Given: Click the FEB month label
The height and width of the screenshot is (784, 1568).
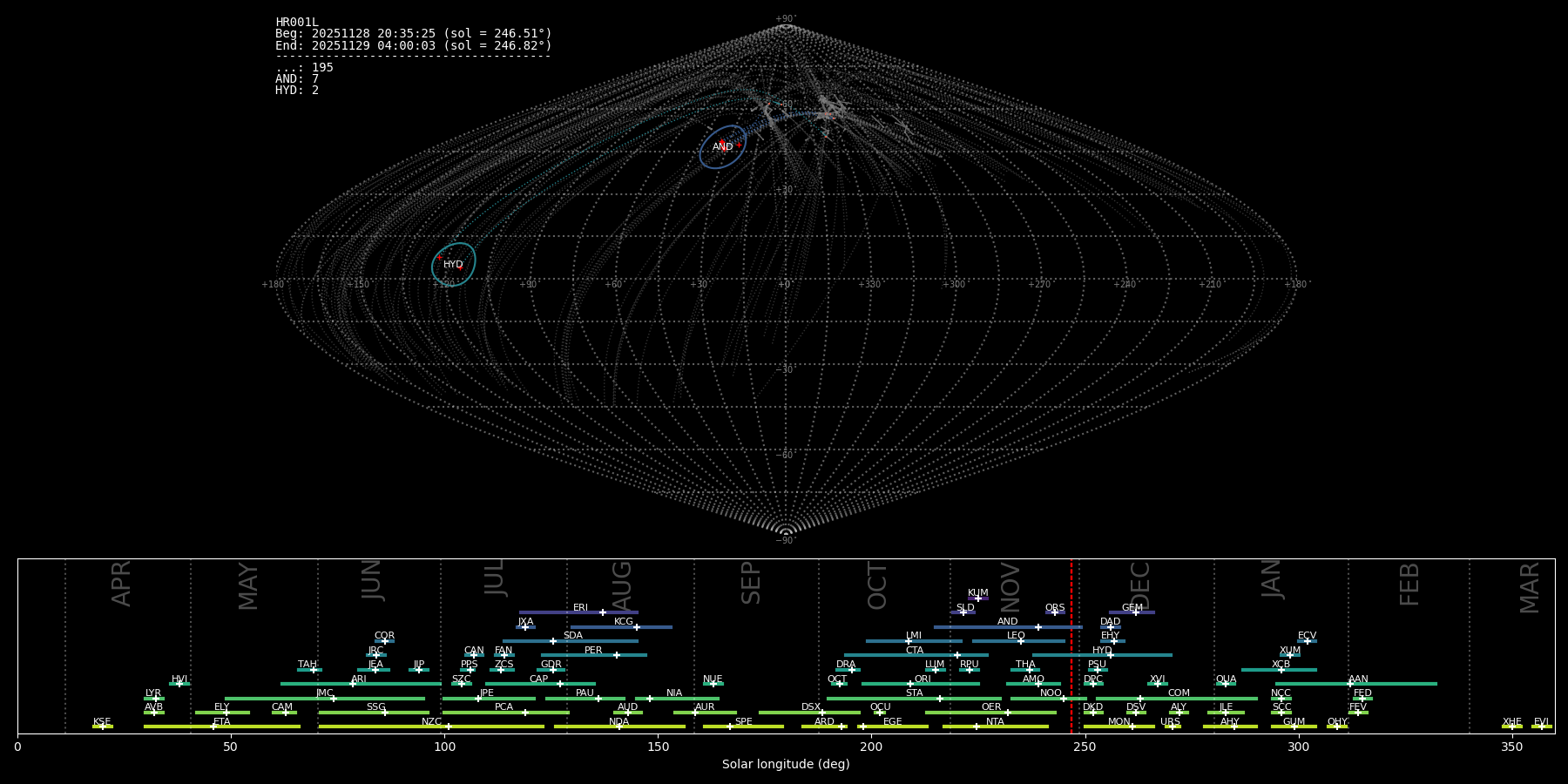Looking at the screenshot, I should pyautogui.click(x=1409, y=584).
